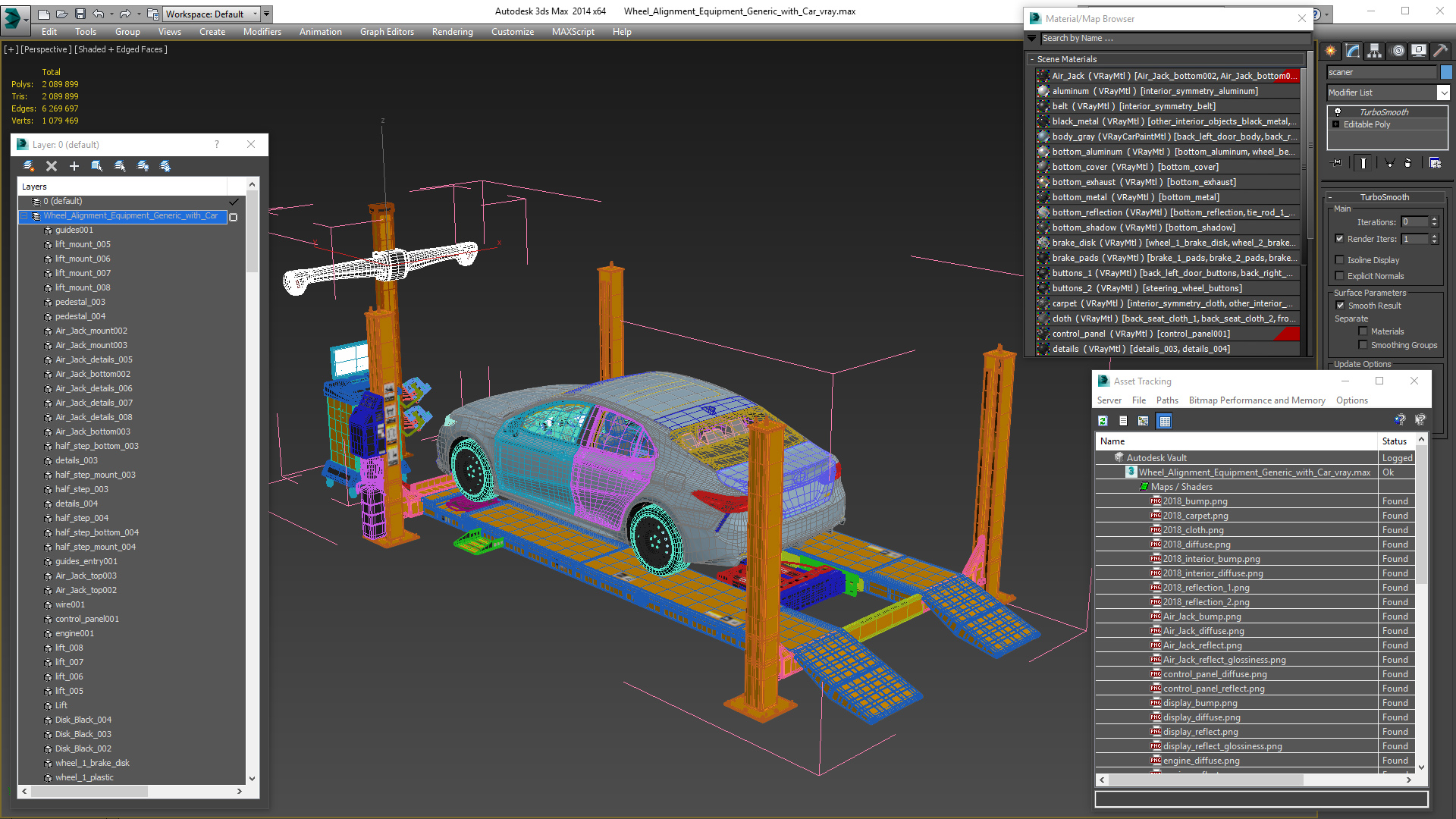
Task: Enable Isoline Display checkbox
Action: click(1339, 260)
